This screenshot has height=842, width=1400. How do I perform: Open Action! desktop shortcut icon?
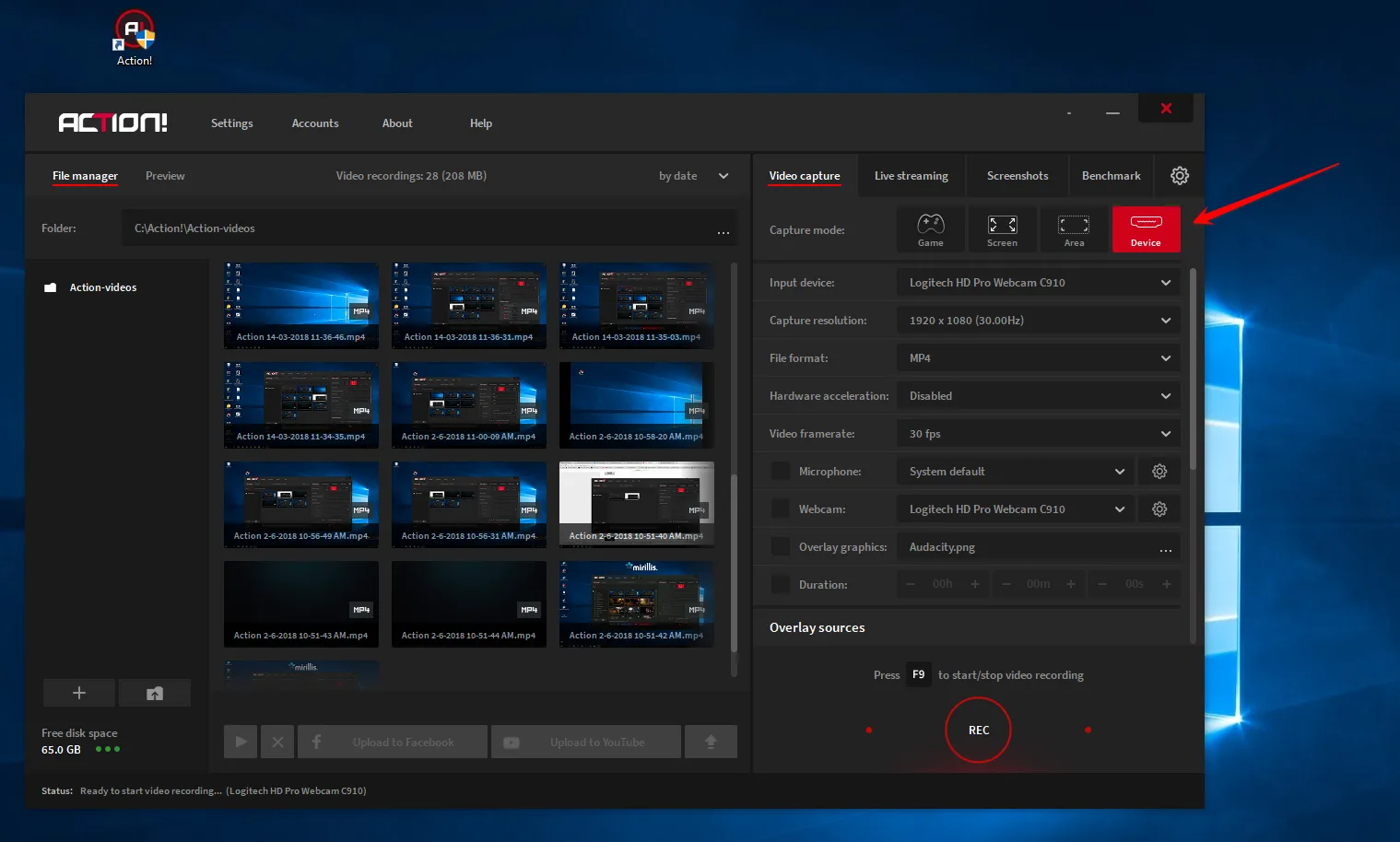pyautogui.click(x=134, y=39)
